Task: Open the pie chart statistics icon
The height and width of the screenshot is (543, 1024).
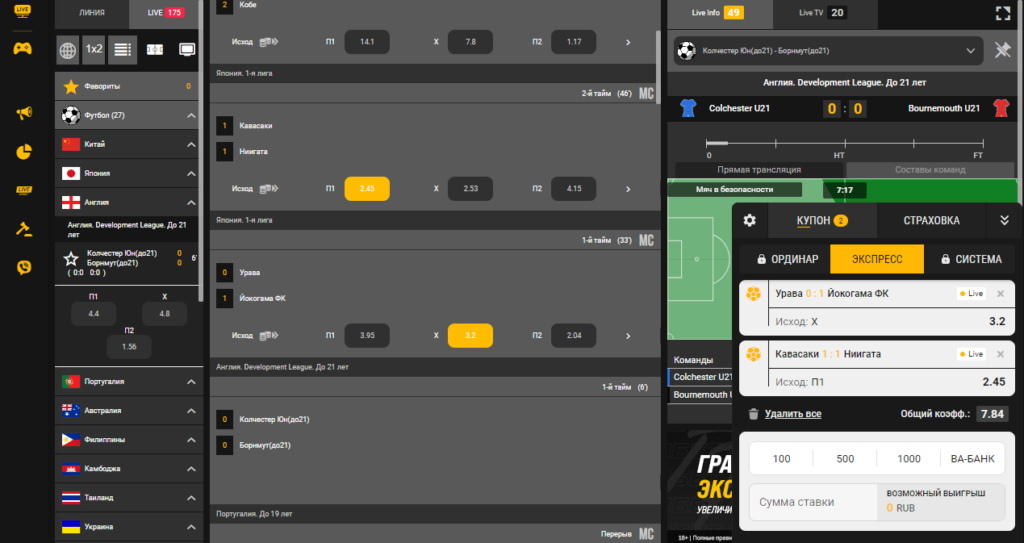Action: click(x=24, y=152)
